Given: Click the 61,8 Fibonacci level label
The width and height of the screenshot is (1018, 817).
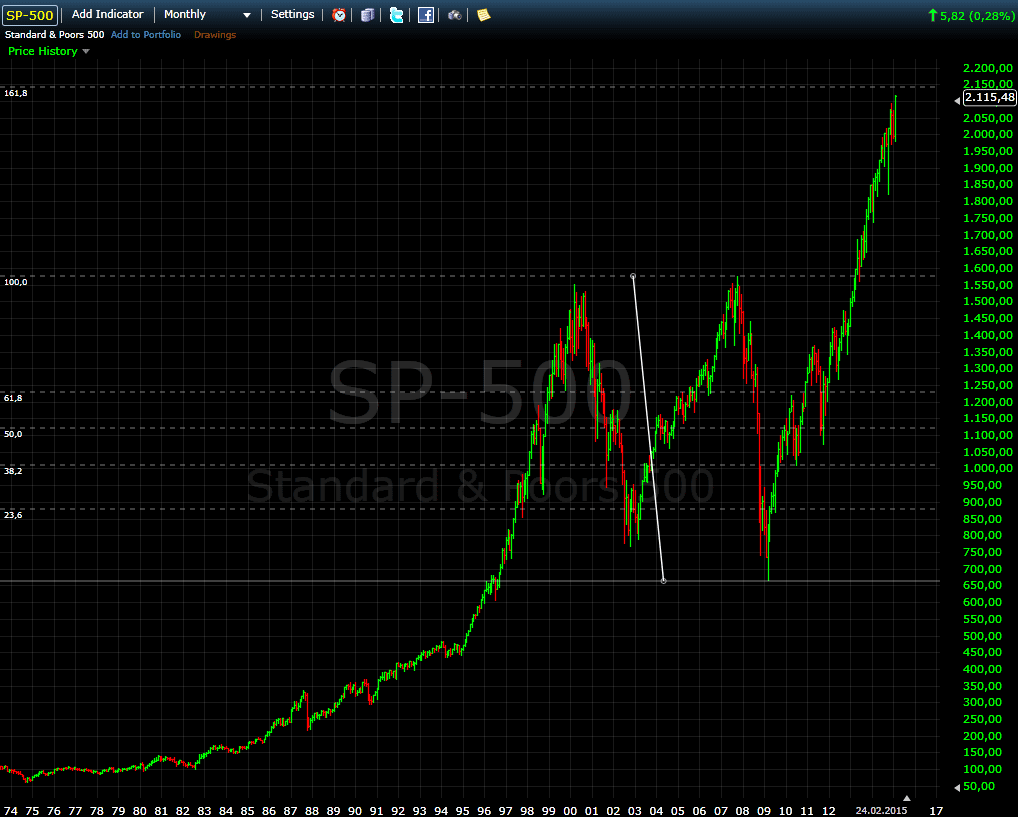Looking at the screenshot, I should point(13,397).
